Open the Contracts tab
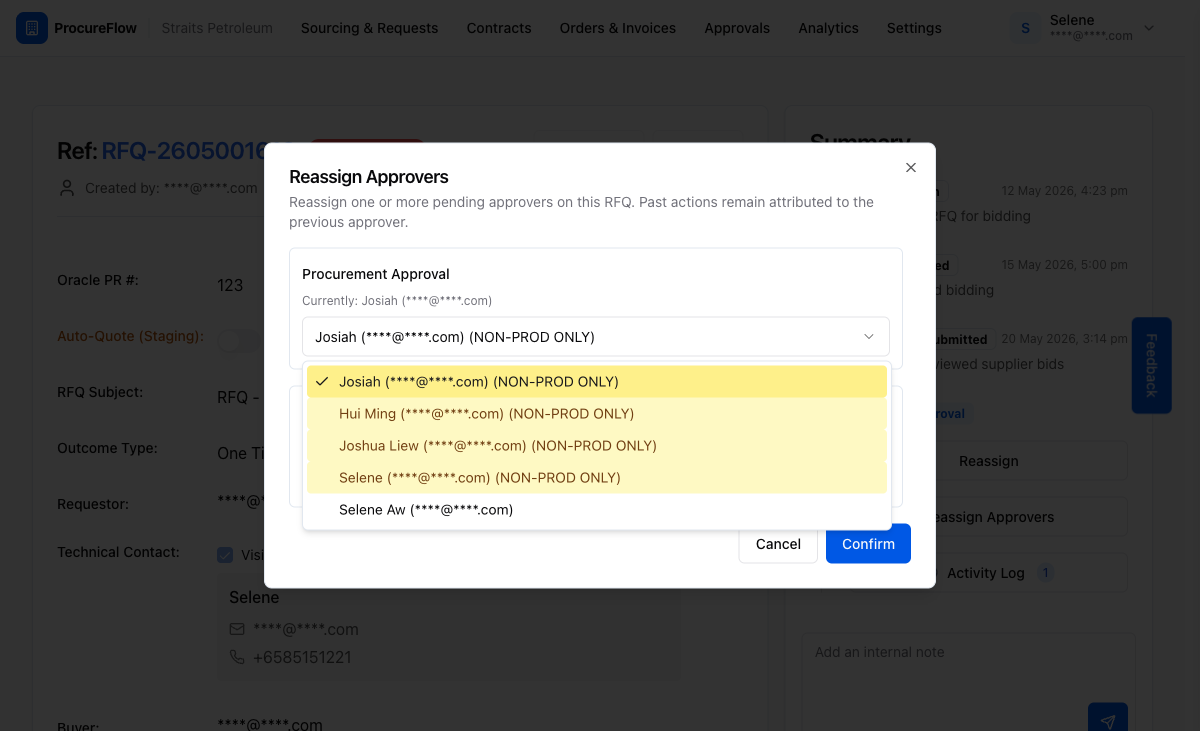This screenshot has width=1200, height=731. [x=499, y=28]
